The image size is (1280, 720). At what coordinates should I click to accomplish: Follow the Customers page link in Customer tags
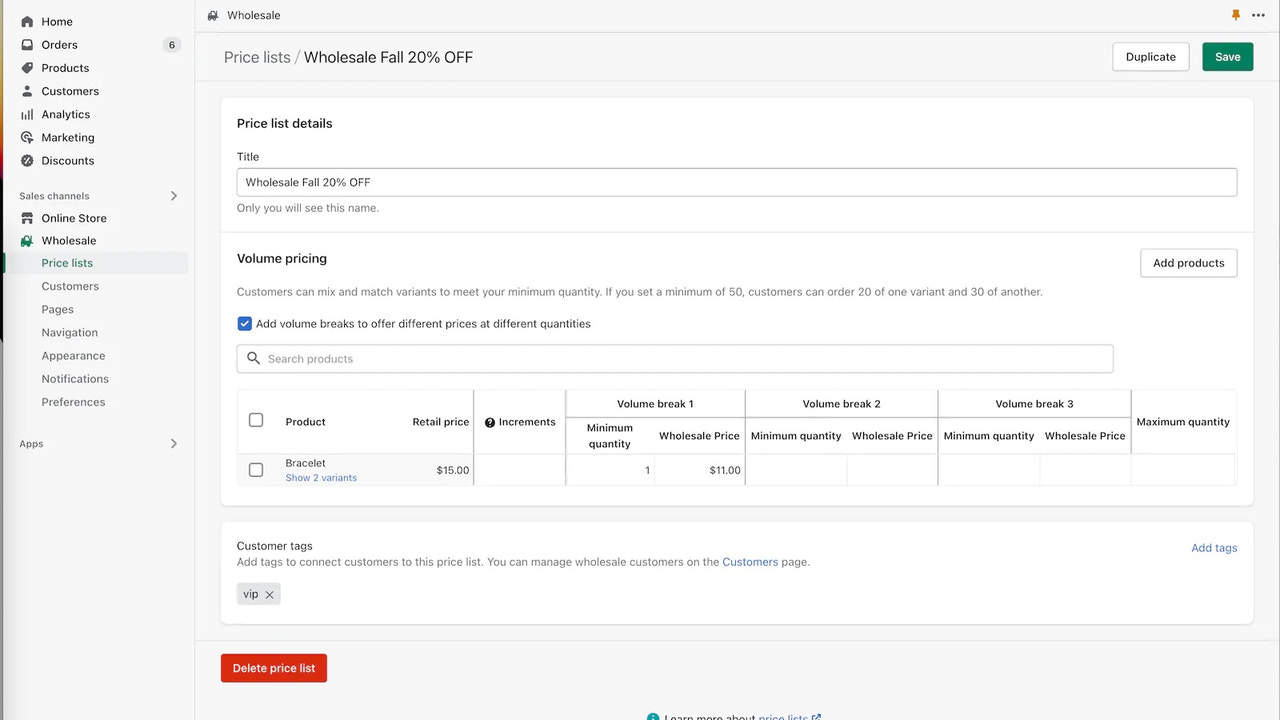pyautogui.click(x=750, y=562)
